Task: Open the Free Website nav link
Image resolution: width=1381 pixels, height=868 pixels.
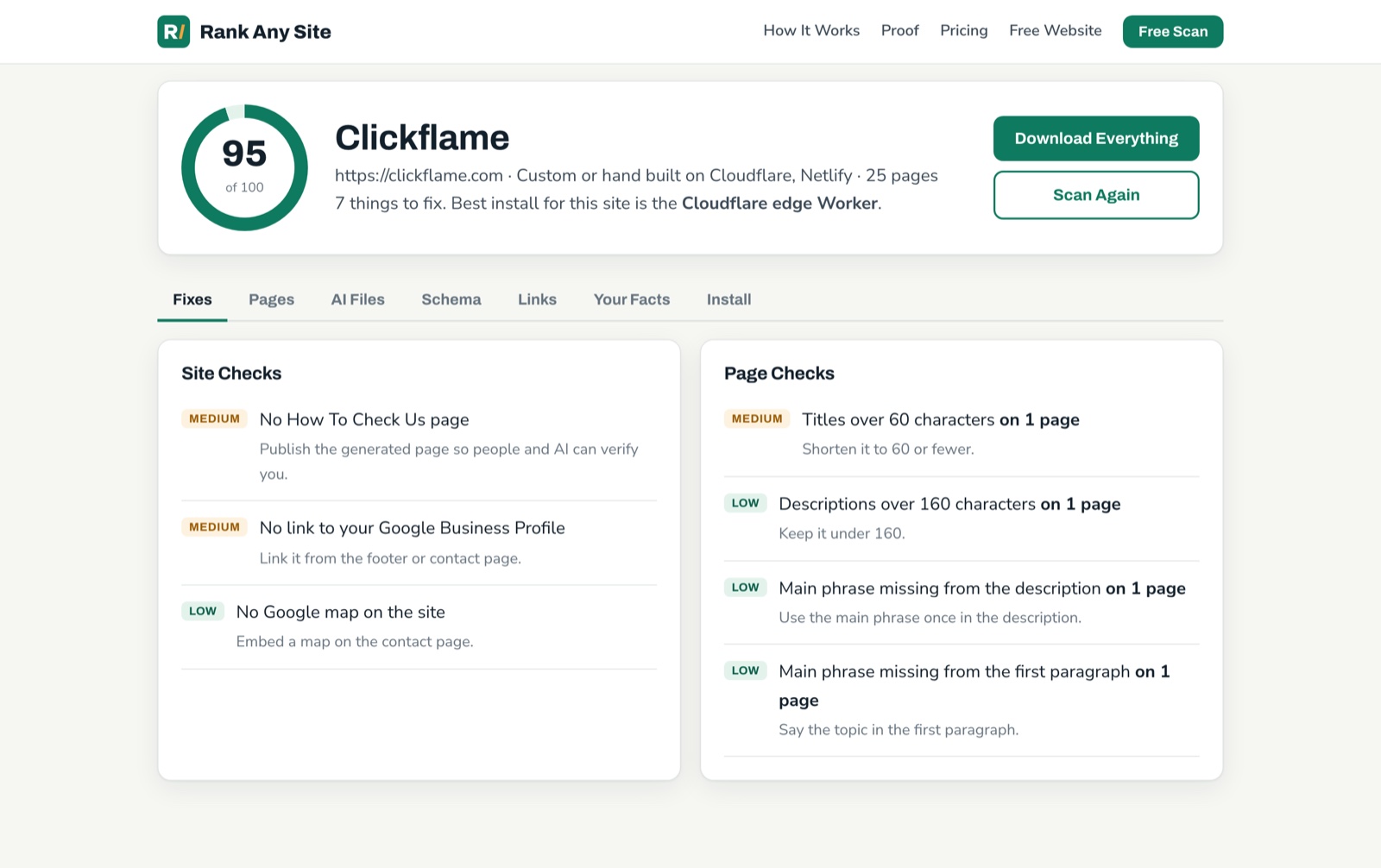Action: (x=1055, y=31)
